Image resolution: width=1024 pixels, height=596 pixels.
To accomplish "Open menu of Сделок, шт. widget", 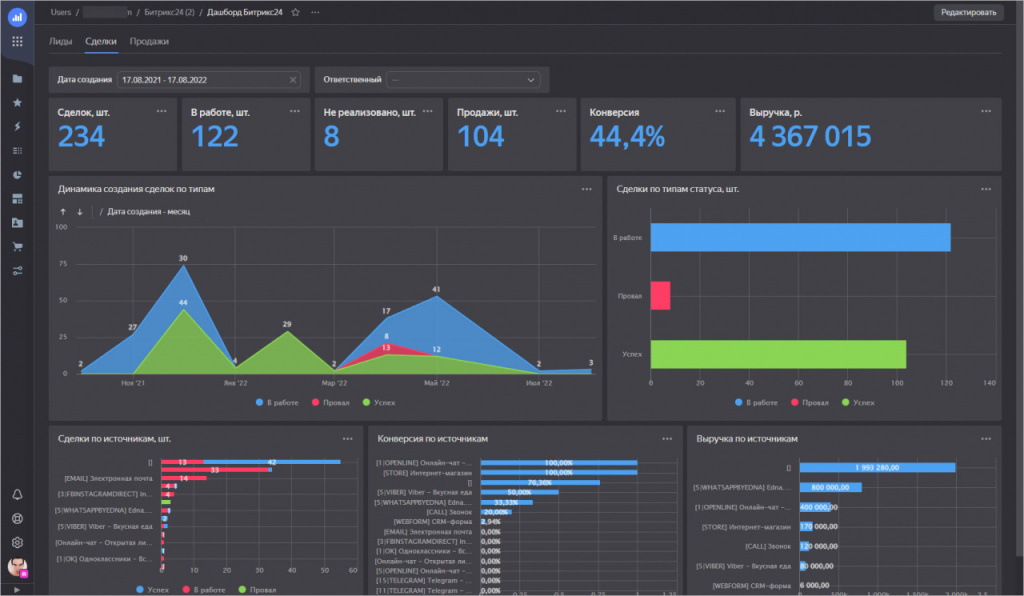I will 161,112.
